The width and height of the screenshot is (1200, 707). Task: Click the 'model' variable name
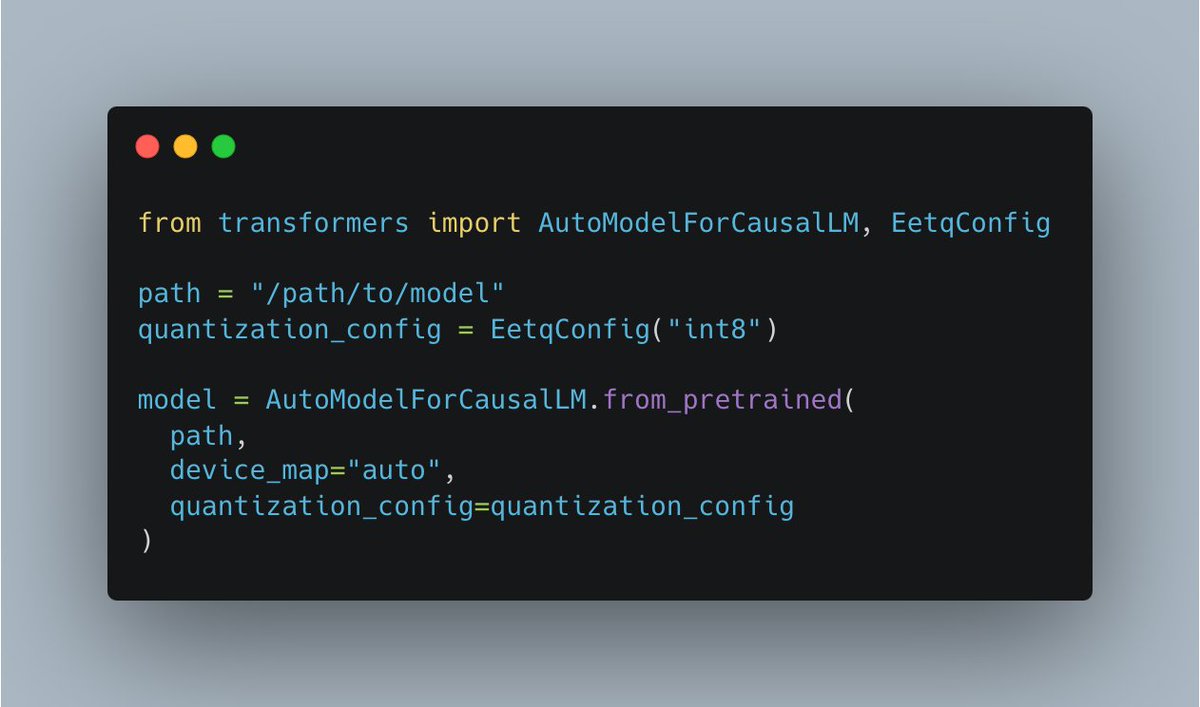177,400
